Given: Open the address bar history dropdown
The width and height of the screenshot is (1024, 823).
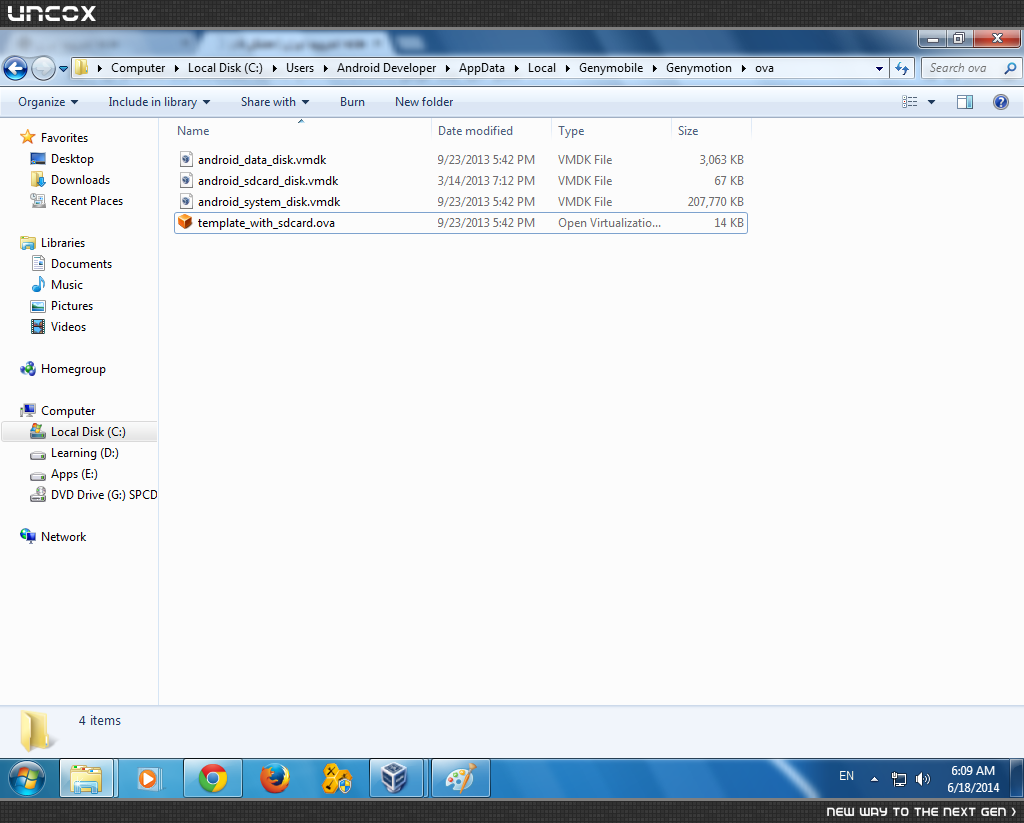Looking at the screenshot, I should tap(879, 68).
